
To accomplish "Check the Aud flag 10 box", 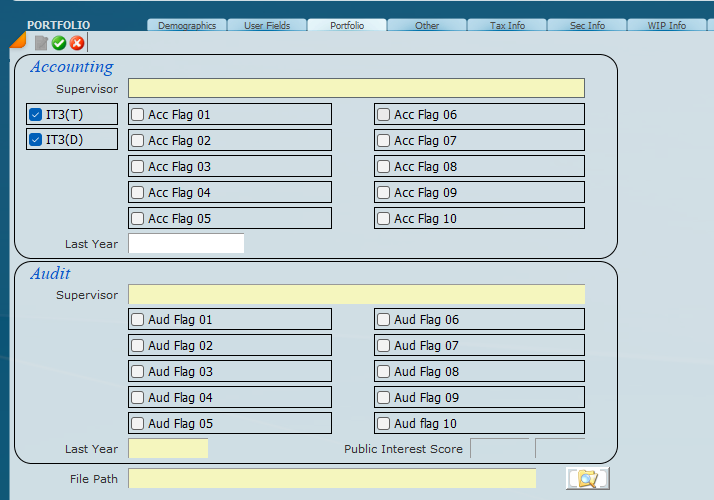I will tap(384, 424).
